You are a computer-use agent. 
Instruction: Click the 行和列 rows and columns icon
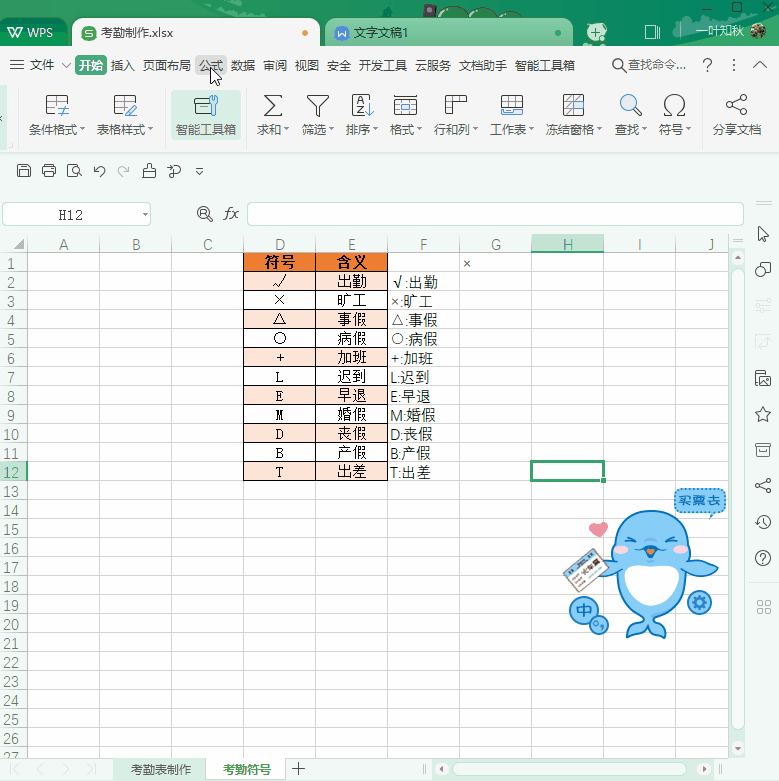coord(455,106)
